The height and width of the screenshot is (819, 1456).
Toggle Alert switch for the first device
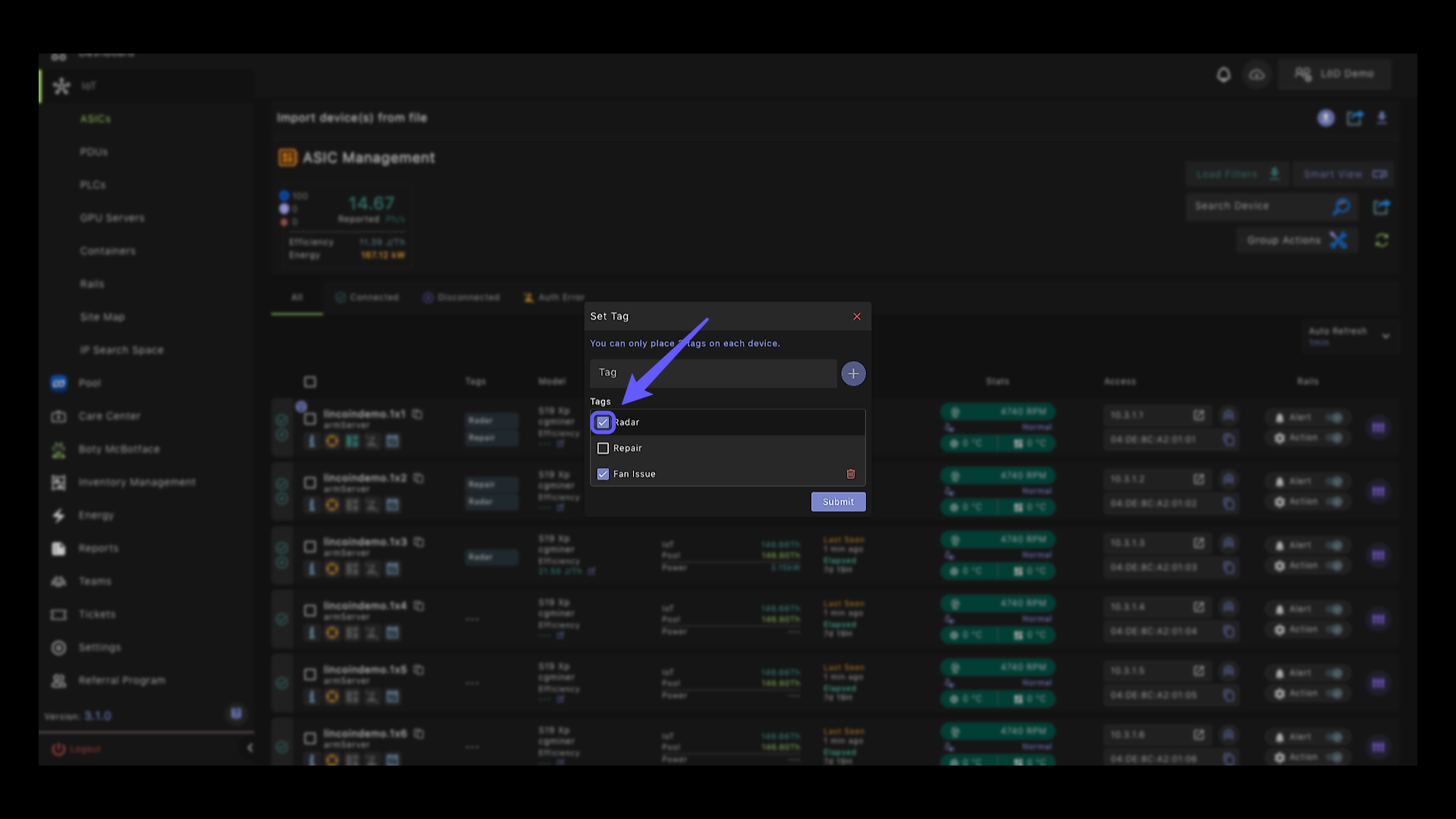pos(1335,418)
